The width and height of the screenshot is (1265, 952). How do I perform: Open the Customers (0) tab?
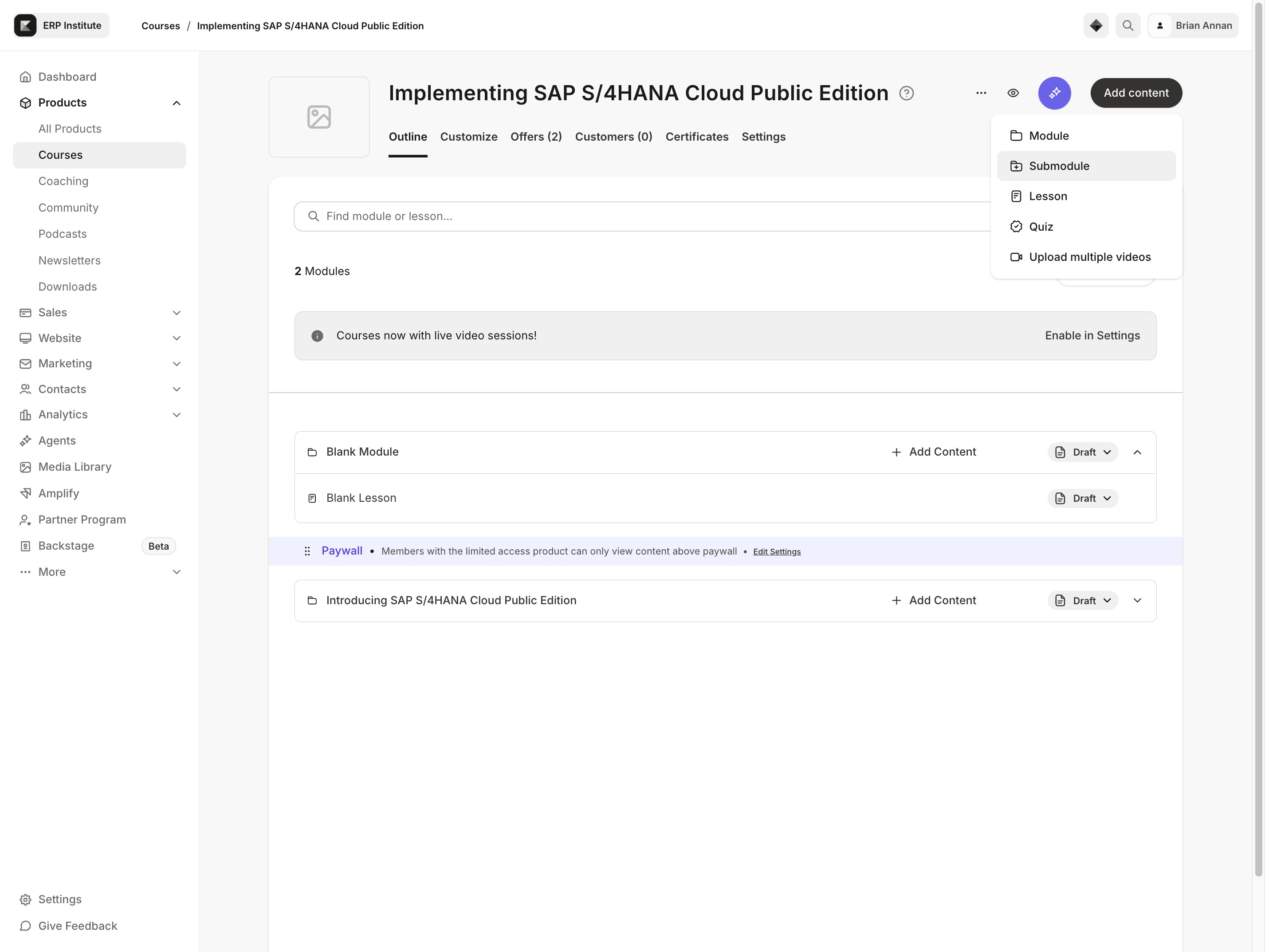613,137
